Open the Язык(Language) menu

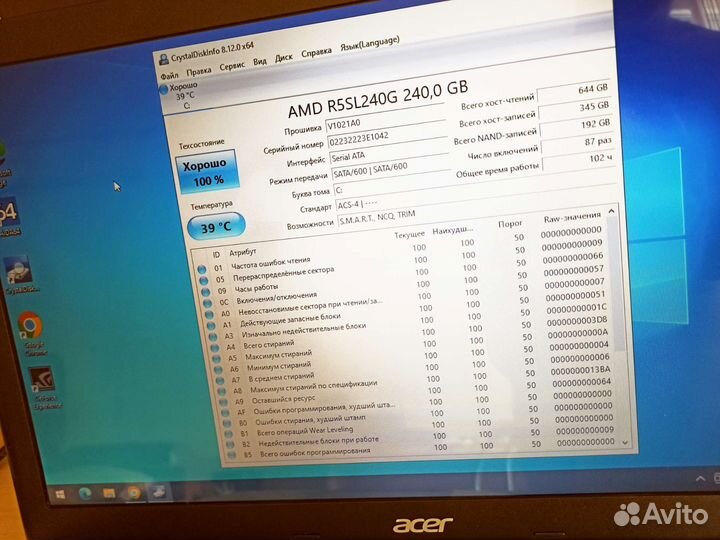[370, 44]
